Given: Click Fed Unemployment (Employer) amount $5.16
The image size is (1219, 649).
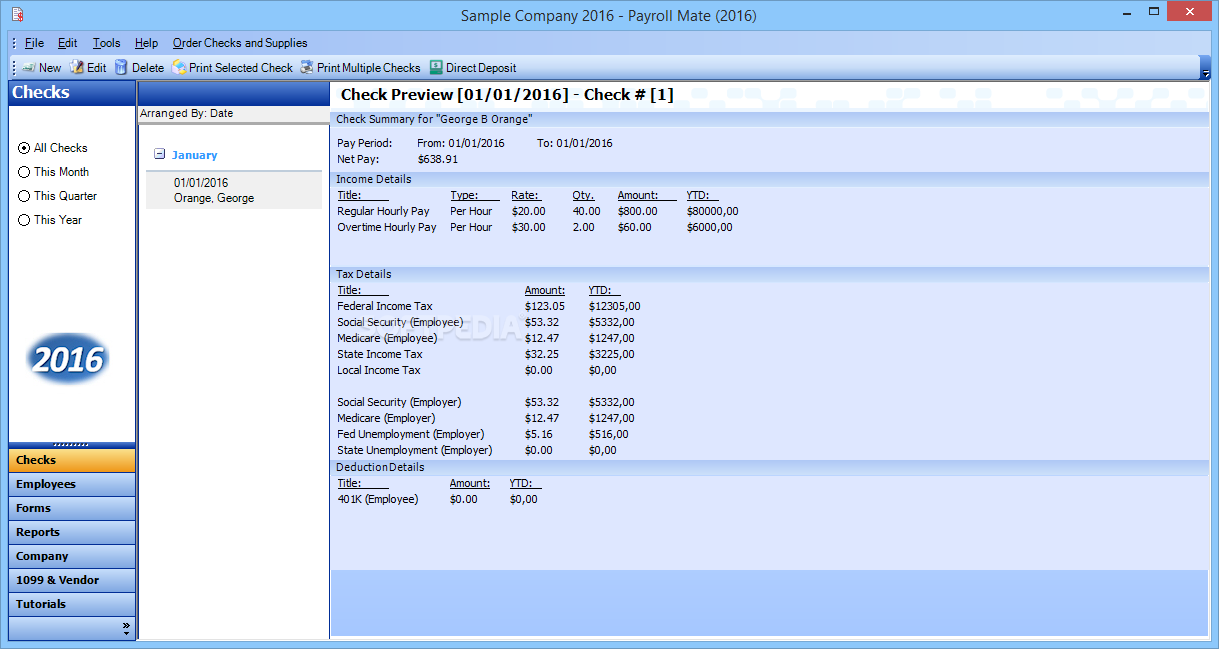Looking at the screenshot, I should 538,434.
